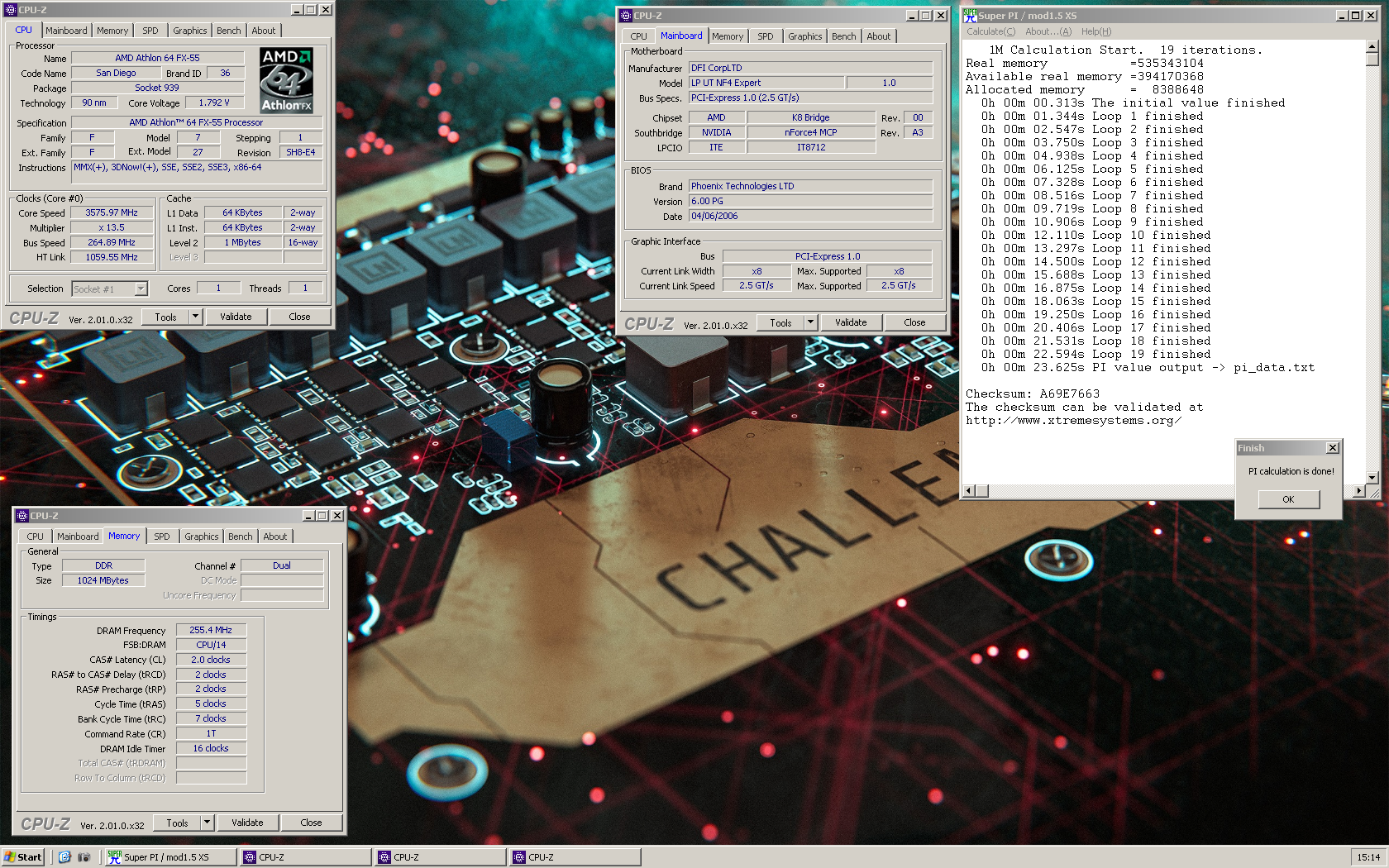
Task: Activate first CPU-Z taskbar button
Action: tap(305, 857)
